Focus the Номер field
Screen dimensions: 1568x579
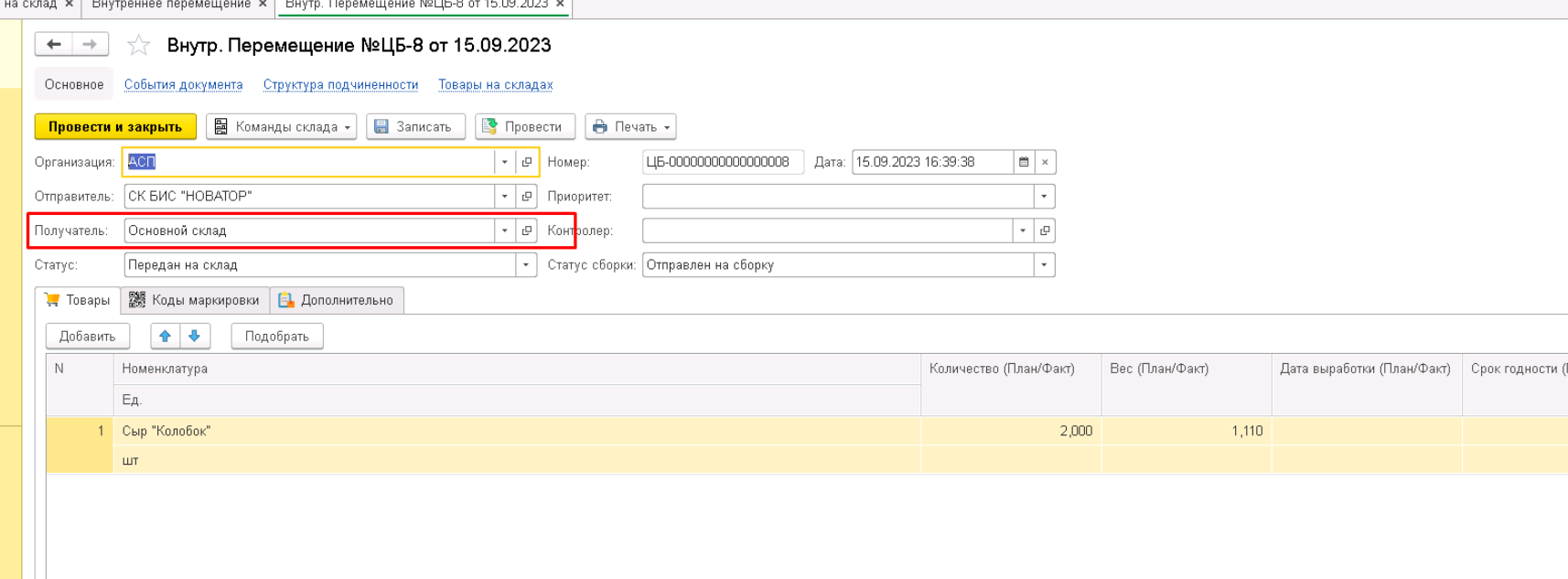click(x=723, y=162)
